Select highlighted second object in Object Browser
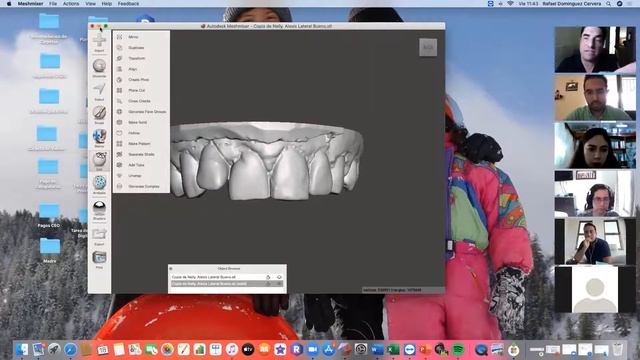This screenshot has width=640, height=360. pos(227,284)
